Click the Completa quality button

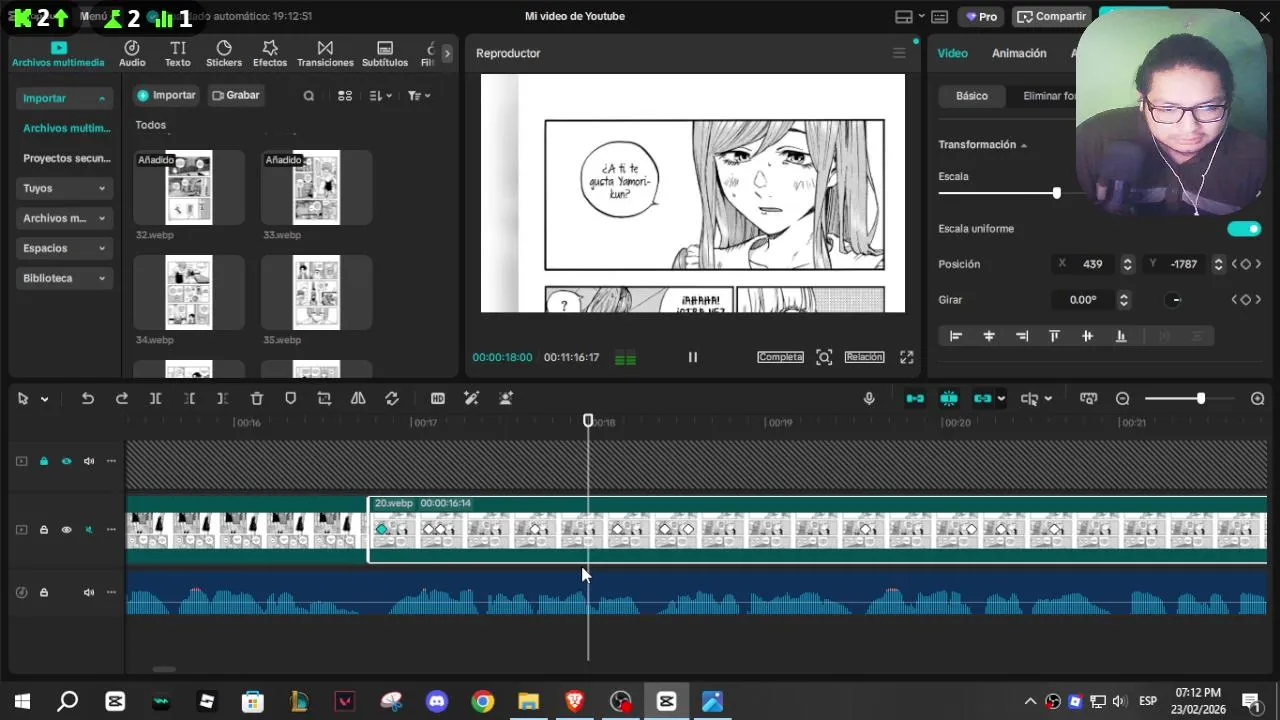780,357
